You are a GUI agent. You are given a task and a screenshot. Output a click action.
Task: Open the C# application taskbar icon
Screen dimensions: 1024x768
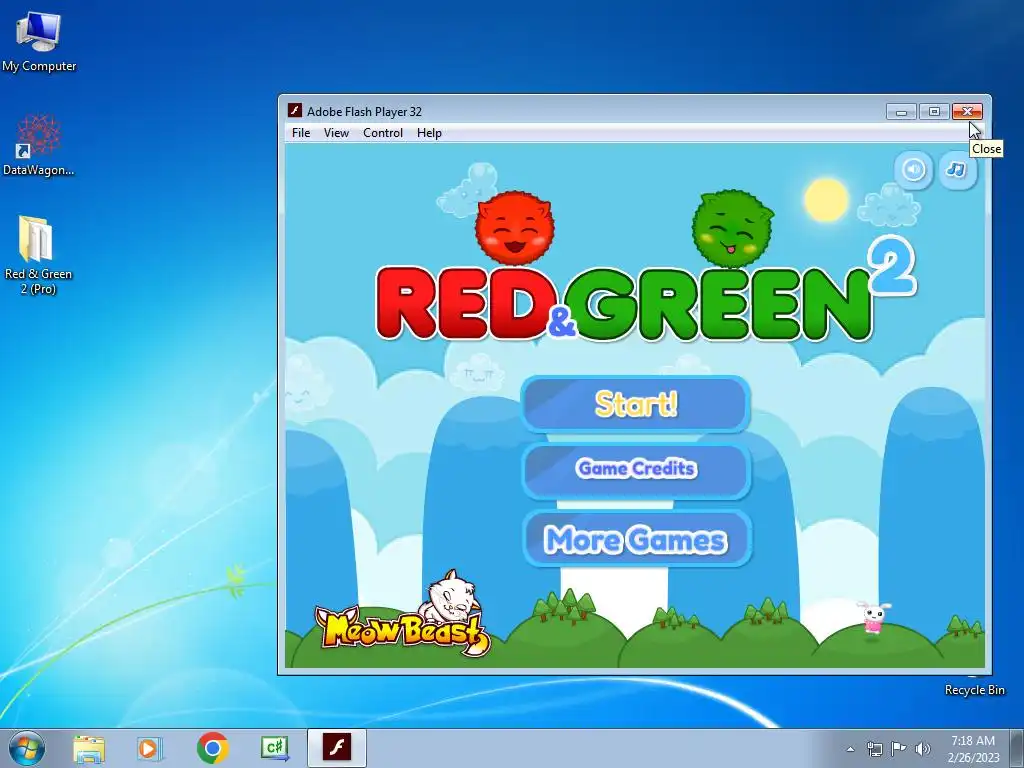(x=275, y=748)
